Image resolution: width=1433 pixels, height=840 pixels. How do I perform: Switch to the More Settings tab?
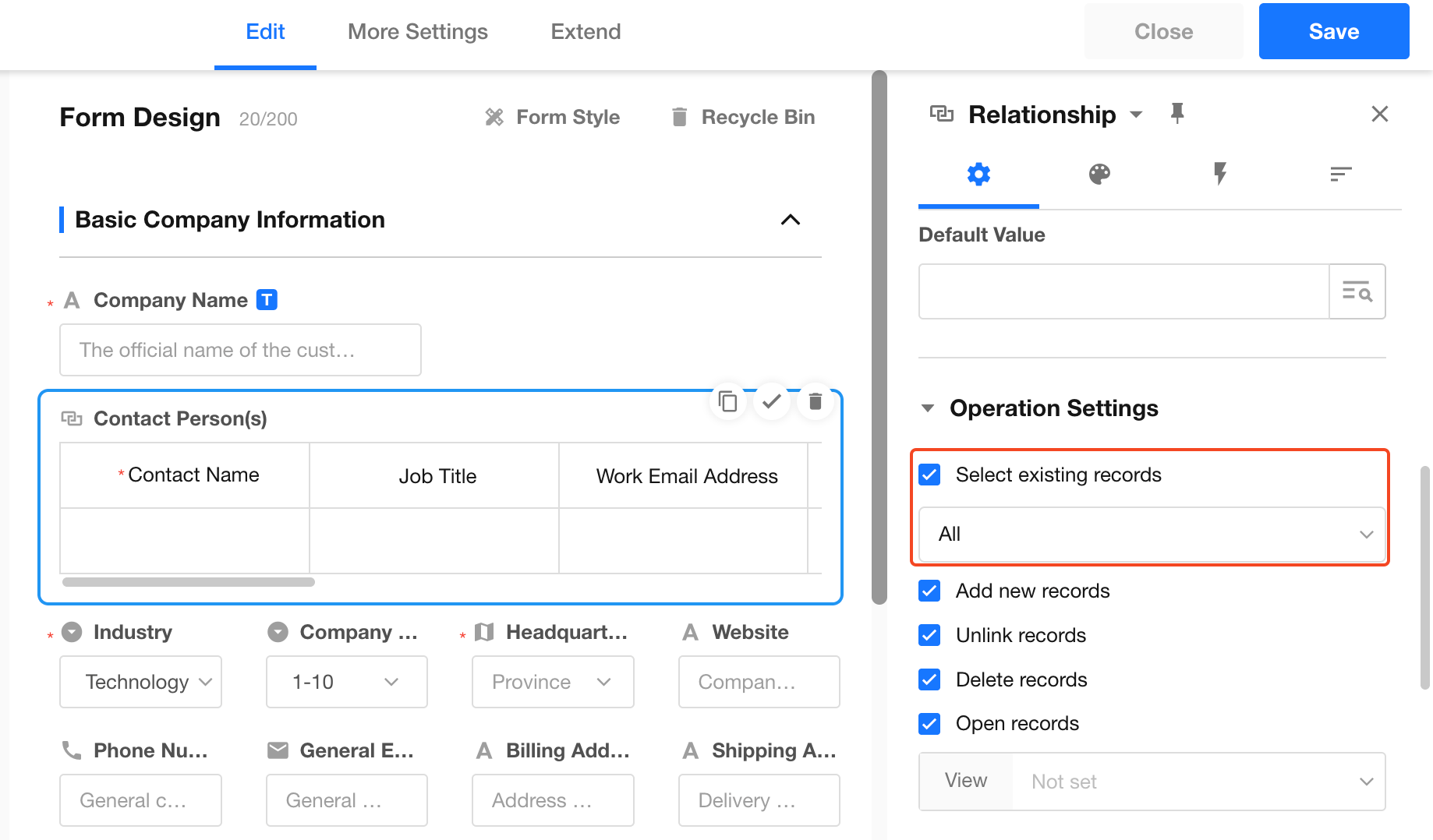click(x=417, y=32)
